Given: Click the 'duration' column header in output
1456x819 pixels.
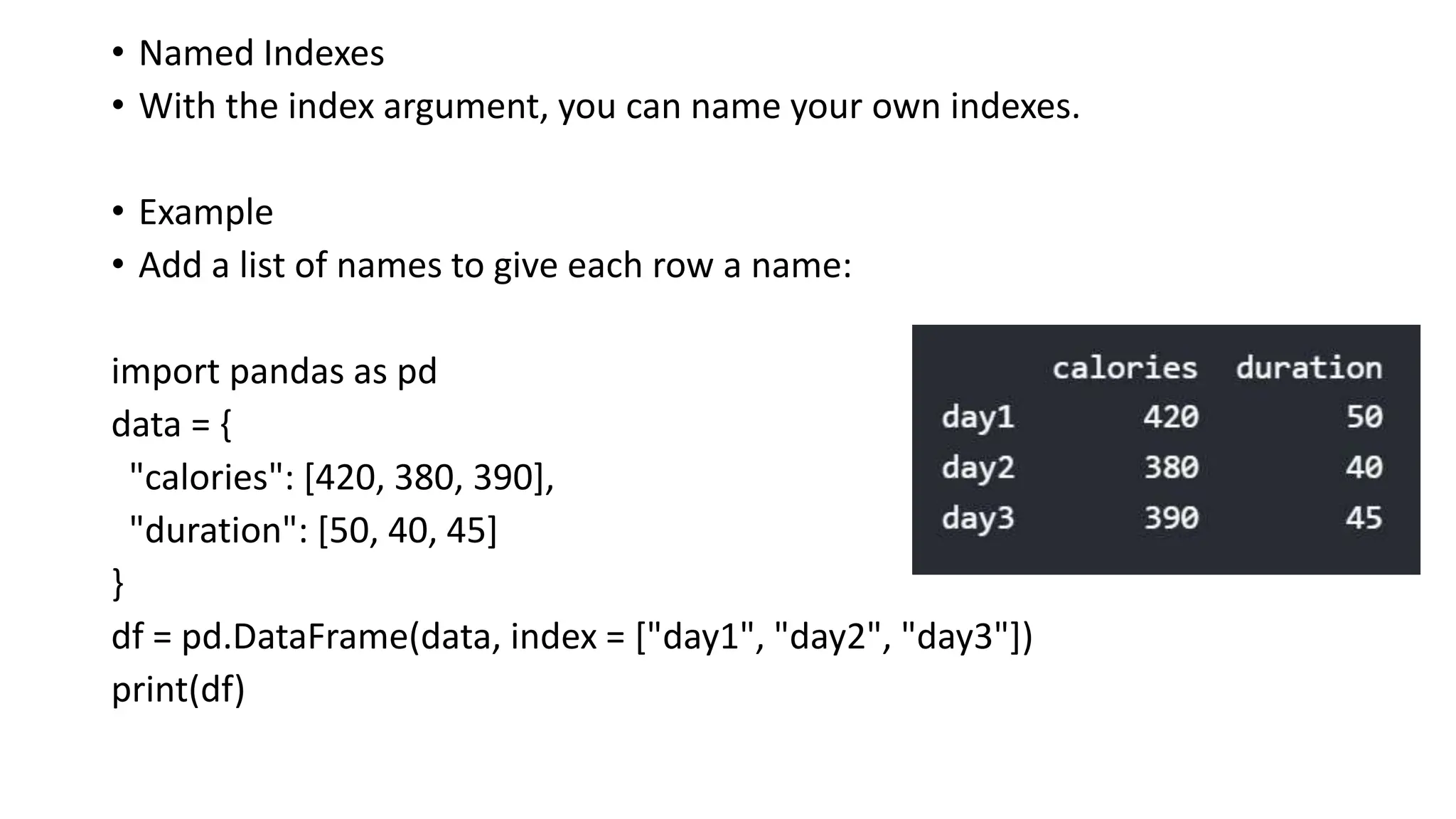Looking at the screenshot, I should click(x=1308, y=368).
